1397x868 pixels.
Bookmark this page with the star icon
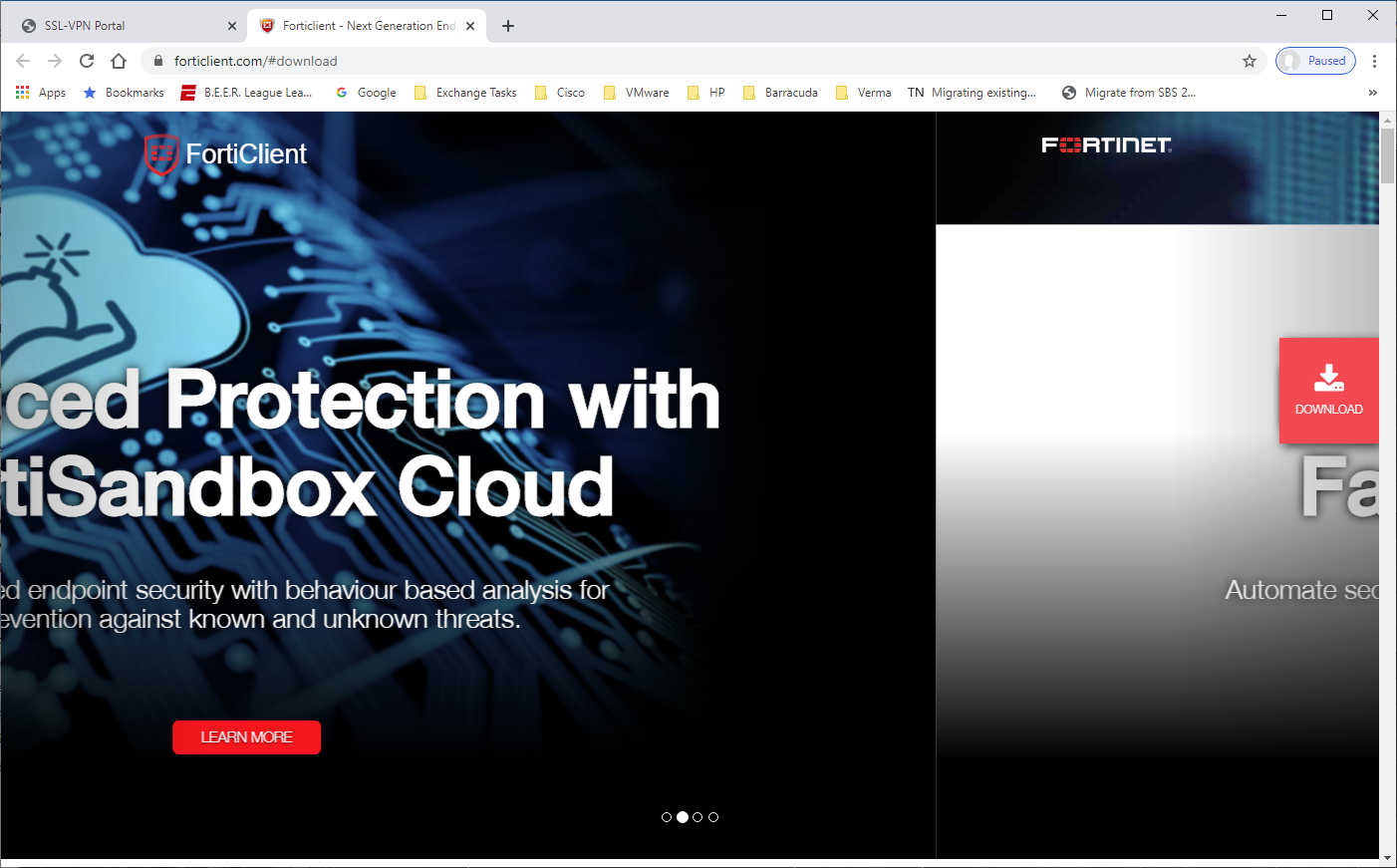pyautogui.click(x=1250, y=61)
